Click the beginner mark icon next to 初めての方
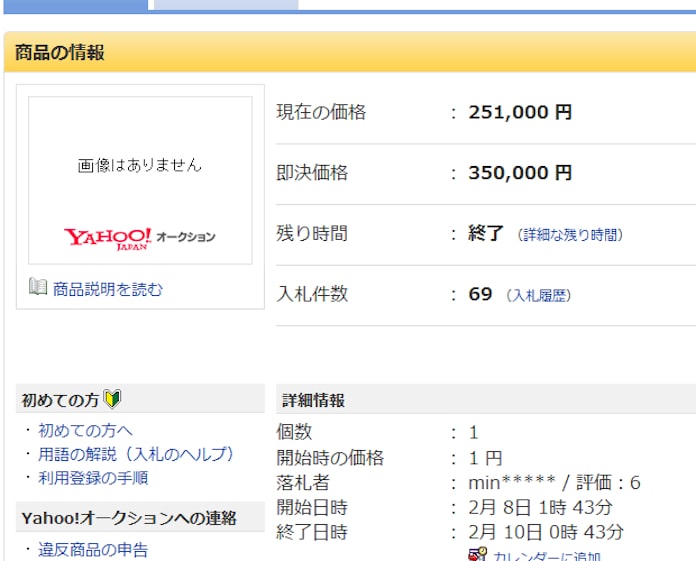 point(112,400)
